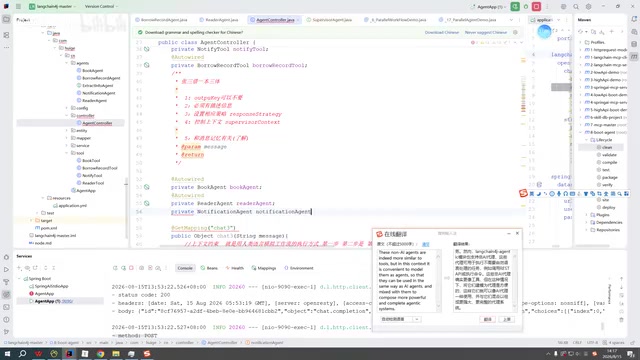Collapse the Spring Boot services node

(19, 278)
